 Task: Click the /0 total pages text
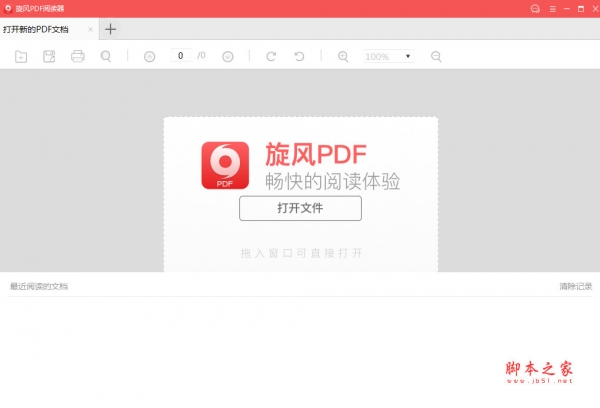coord(201,55)
